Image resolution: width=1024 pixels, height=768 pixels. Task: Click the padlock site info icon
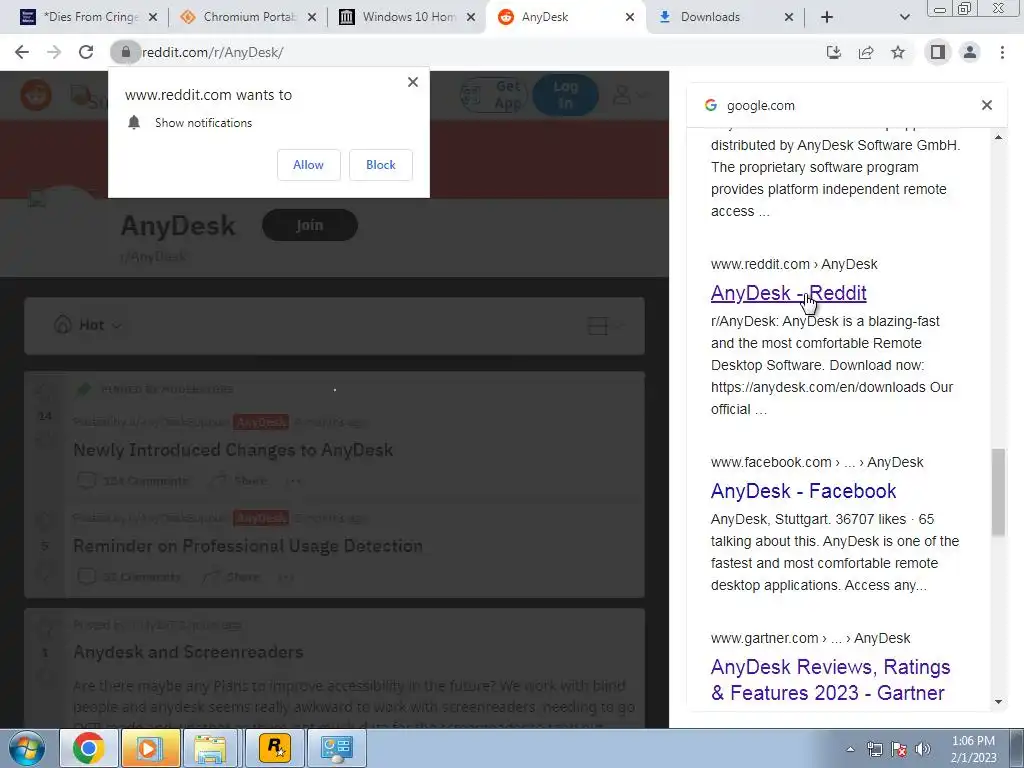point(125,52)
